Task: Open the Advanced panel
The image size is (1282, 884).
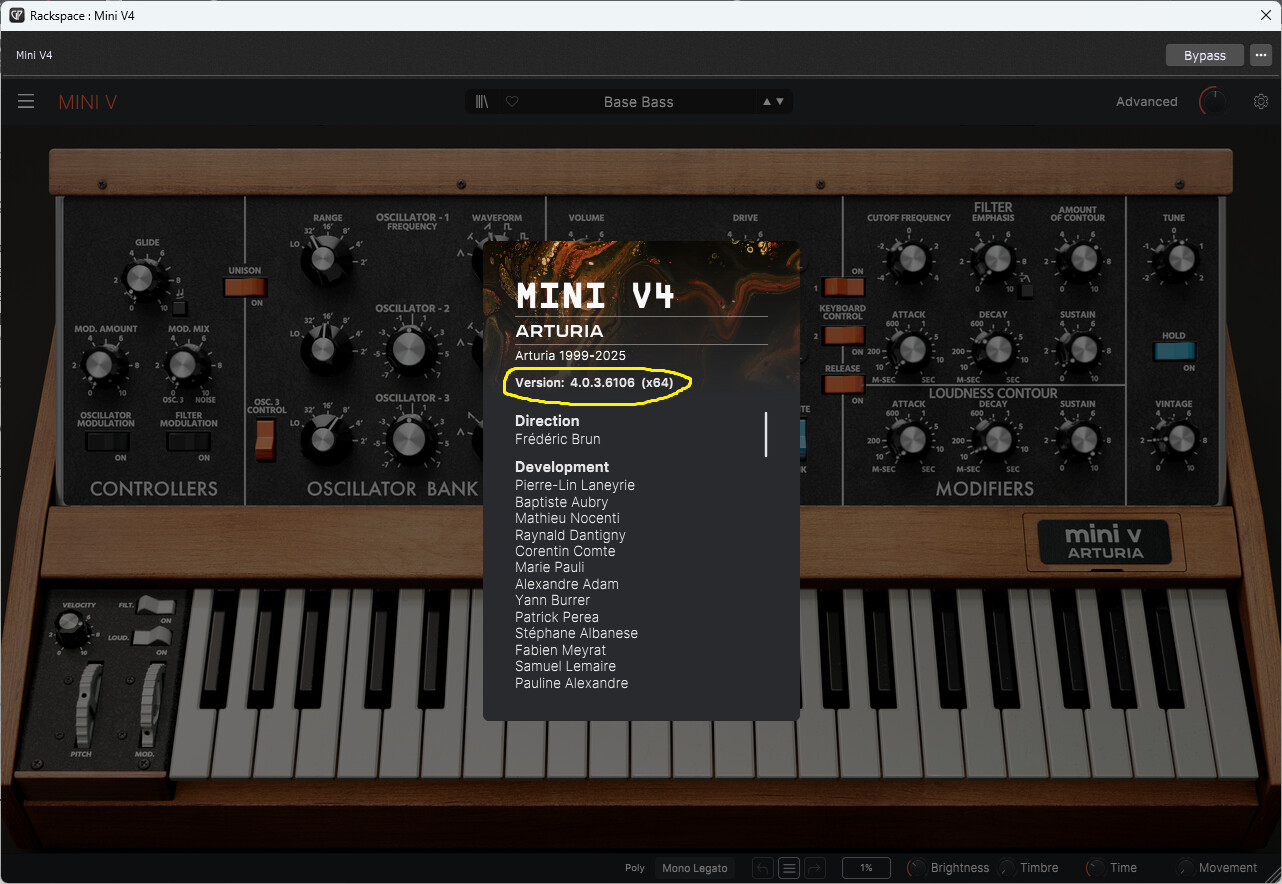Action: click(x=1146, y=102)
